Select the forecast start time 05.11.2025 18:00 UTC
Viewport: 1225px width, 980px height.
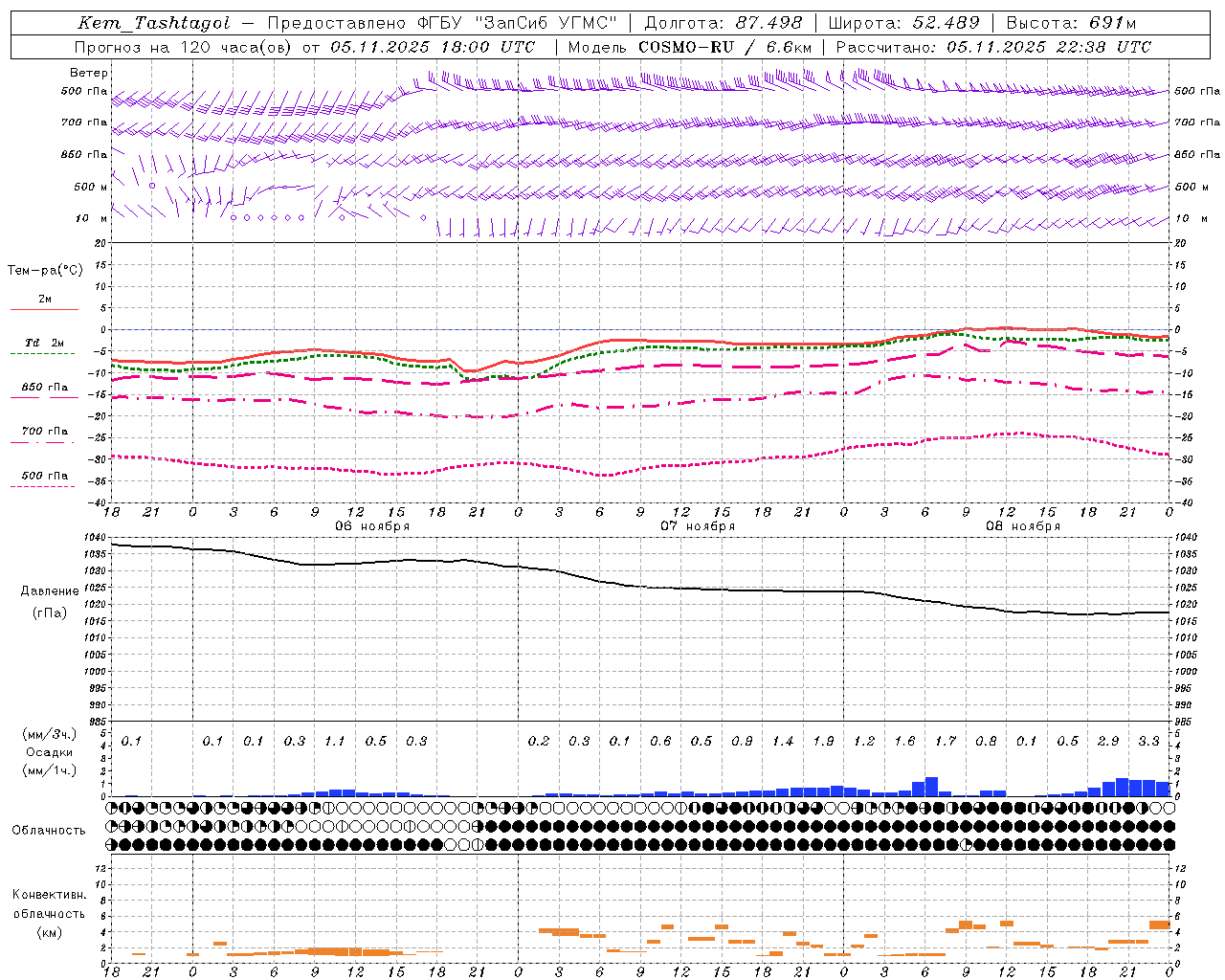[433, 47]
